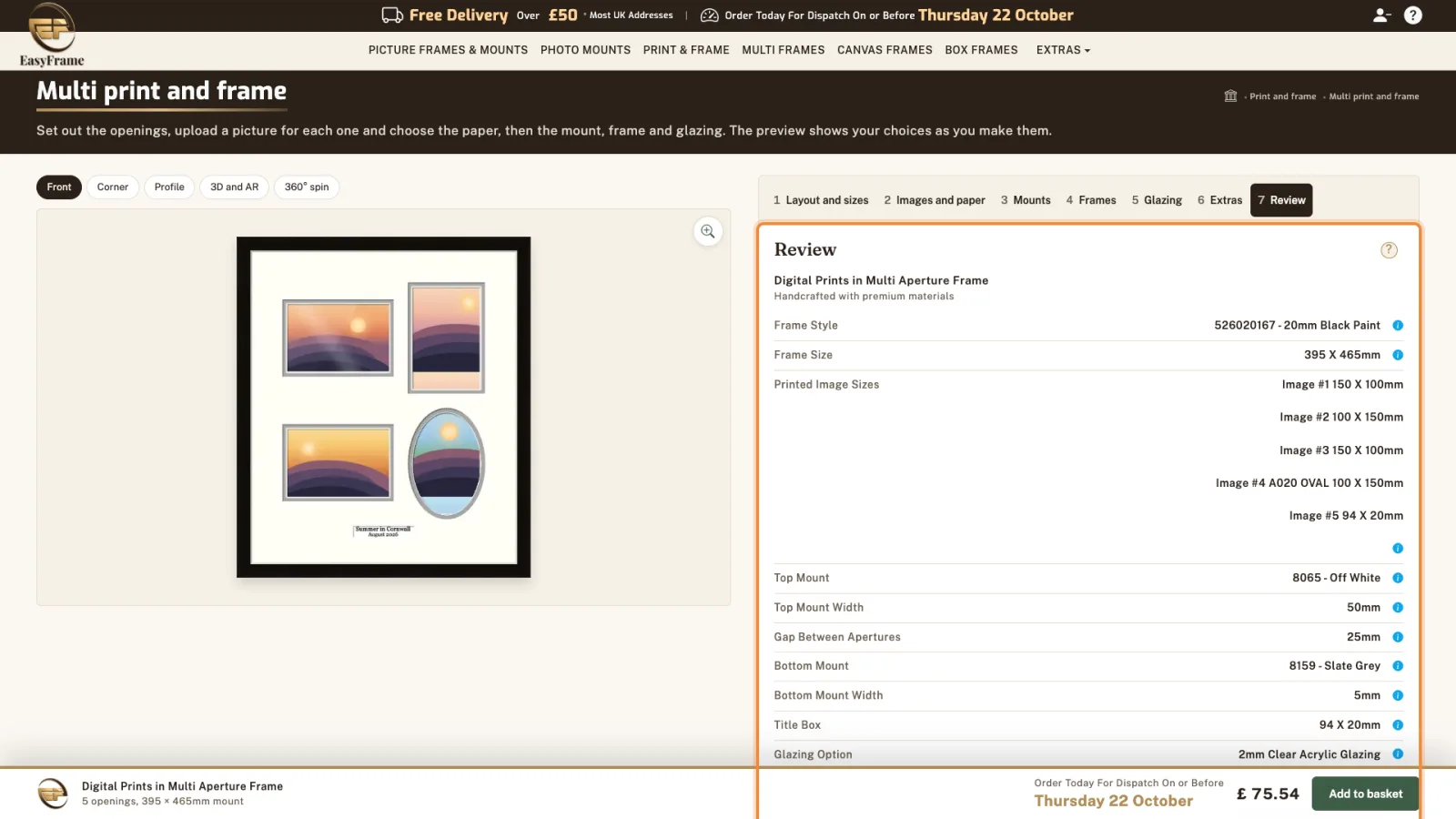The height and width of the screenshot is (819, 1456).
Task: Go to step 3 Mounts
Action: click(x=1026, y=200)
